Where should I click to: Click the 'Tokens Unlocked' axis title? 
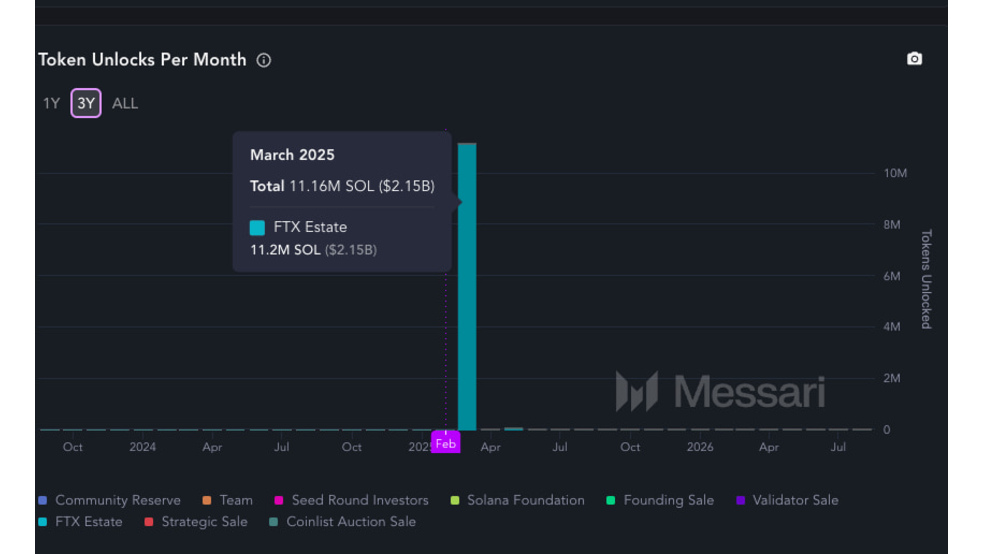pos(926,279)
